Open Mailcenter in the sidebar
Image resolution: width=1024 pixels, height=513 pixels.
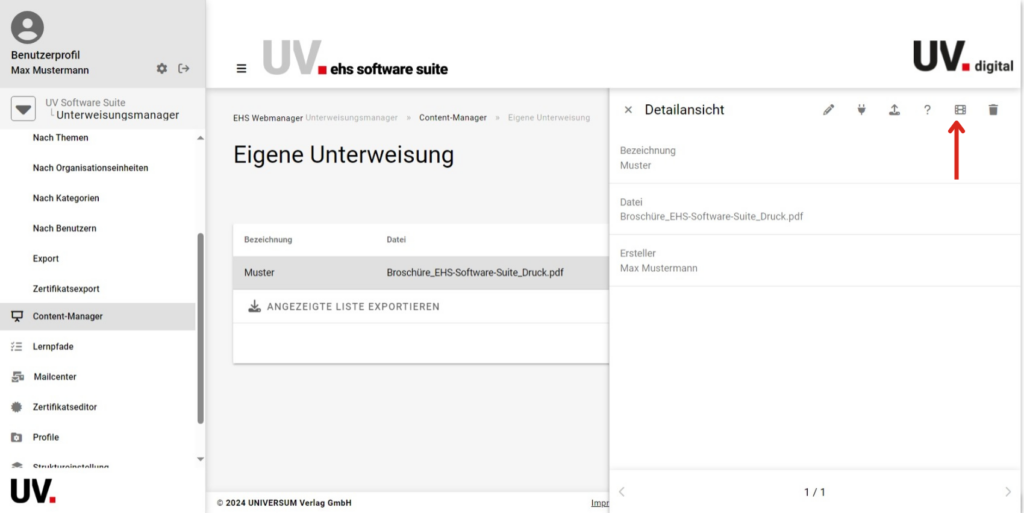(x=54, y=377)
